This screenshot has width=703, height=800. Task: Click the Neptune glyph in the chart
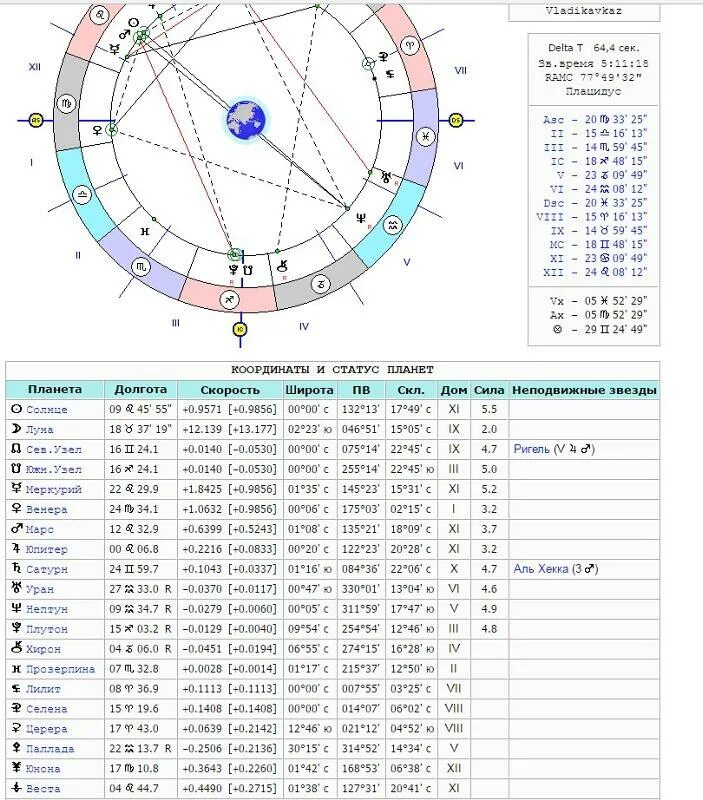[360, 218]
